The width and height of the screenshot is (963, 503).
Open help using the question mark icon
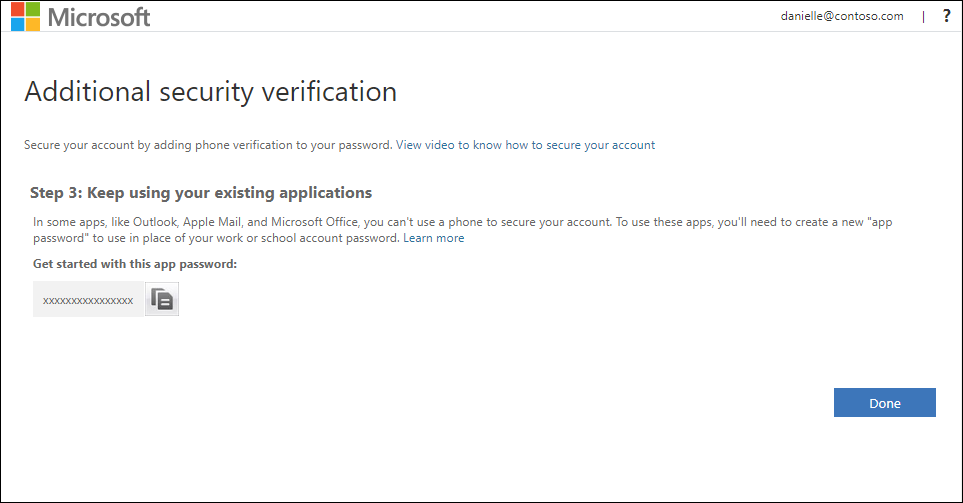click(946, 16)
